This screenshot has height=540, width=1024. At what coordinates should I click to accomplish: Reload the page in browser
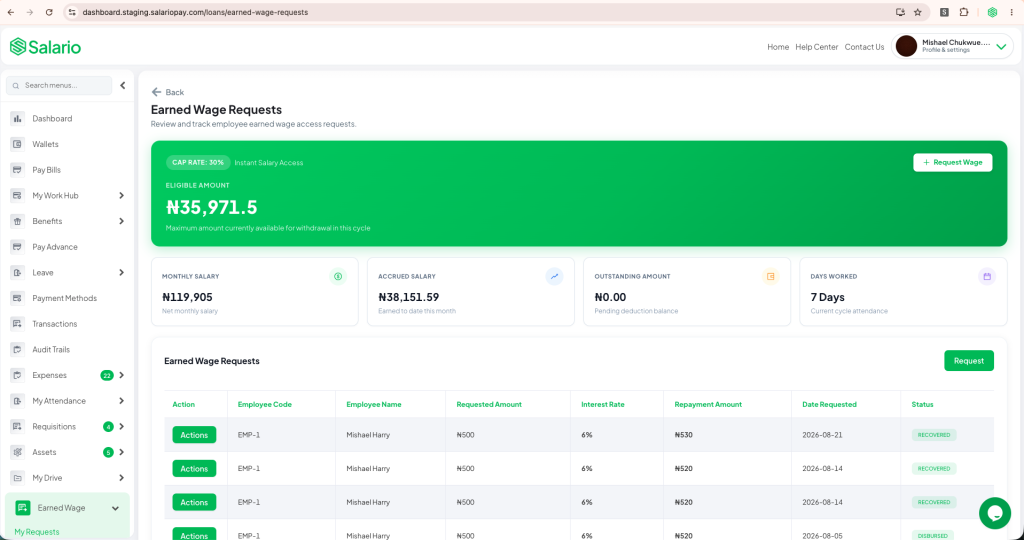[x=49, y=12]
